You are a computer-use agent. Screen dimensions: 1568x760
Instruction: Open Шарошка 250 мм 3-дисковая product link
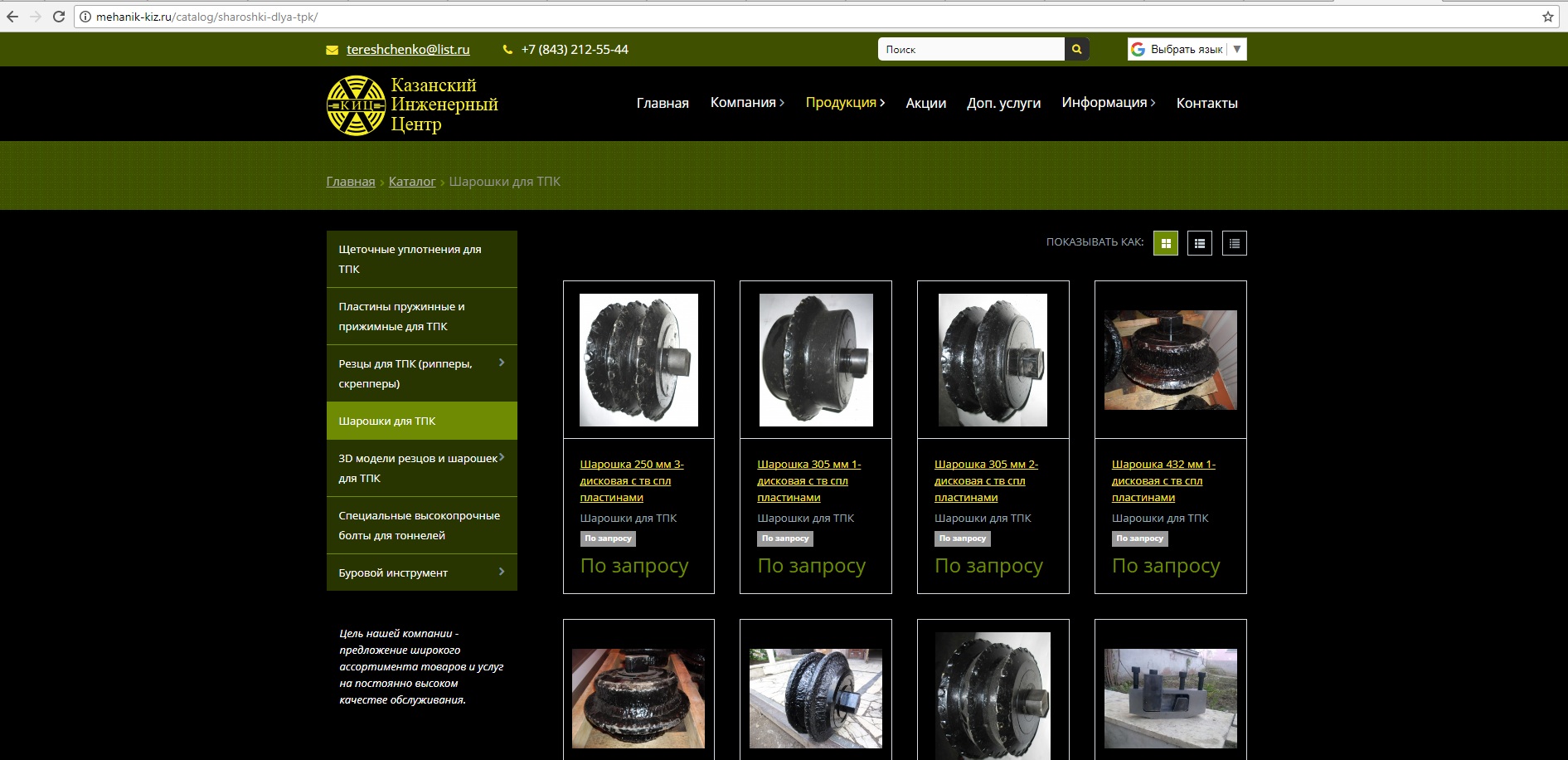coord(632,481)
